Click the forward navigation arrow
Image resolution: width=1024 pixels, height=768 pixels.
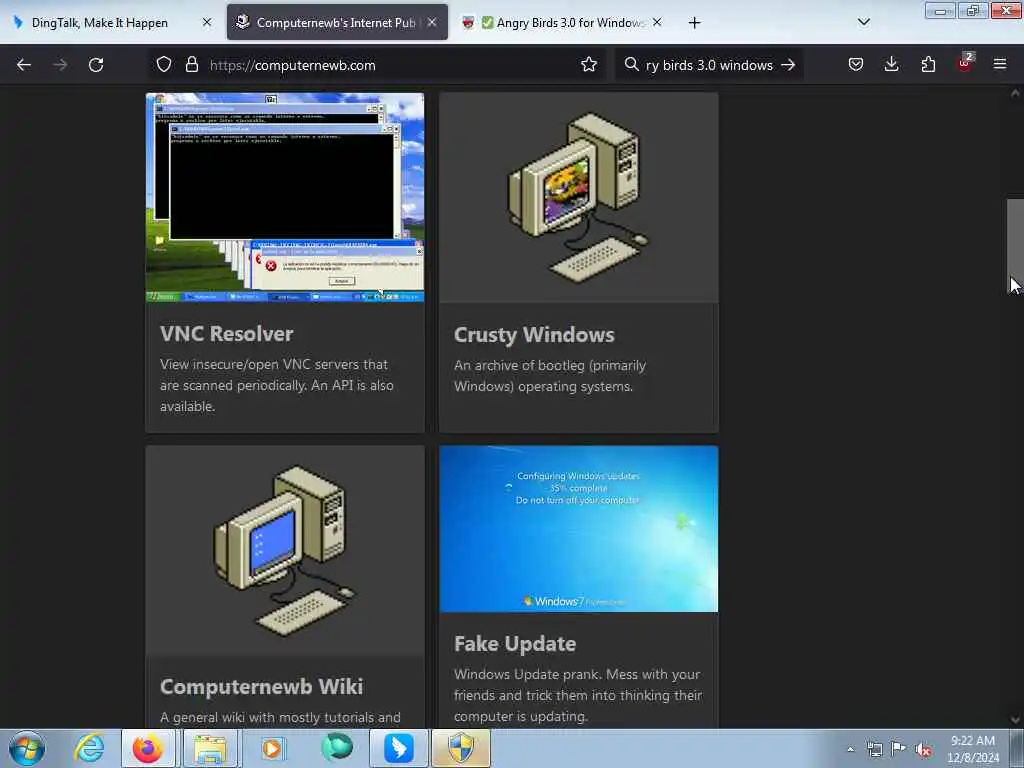click(x=60, y=65)
